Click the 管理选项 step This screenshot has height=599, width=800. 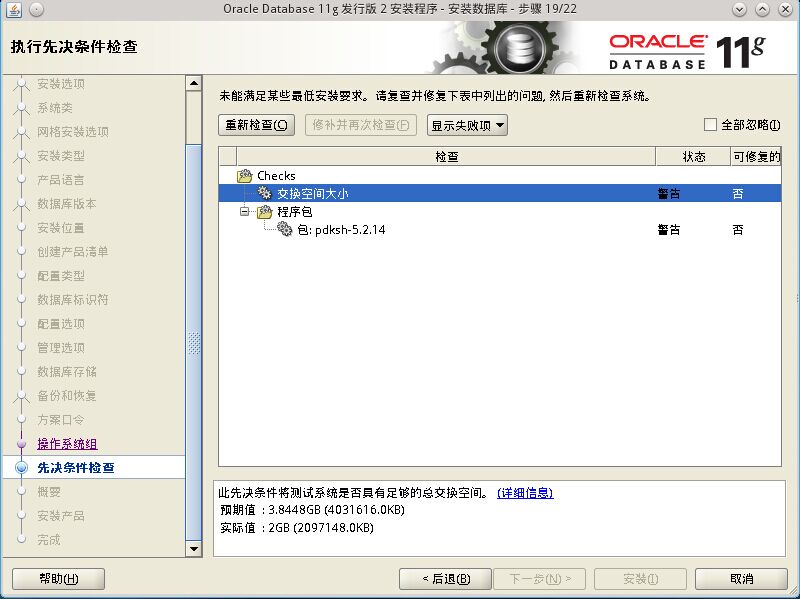(61, 347)
